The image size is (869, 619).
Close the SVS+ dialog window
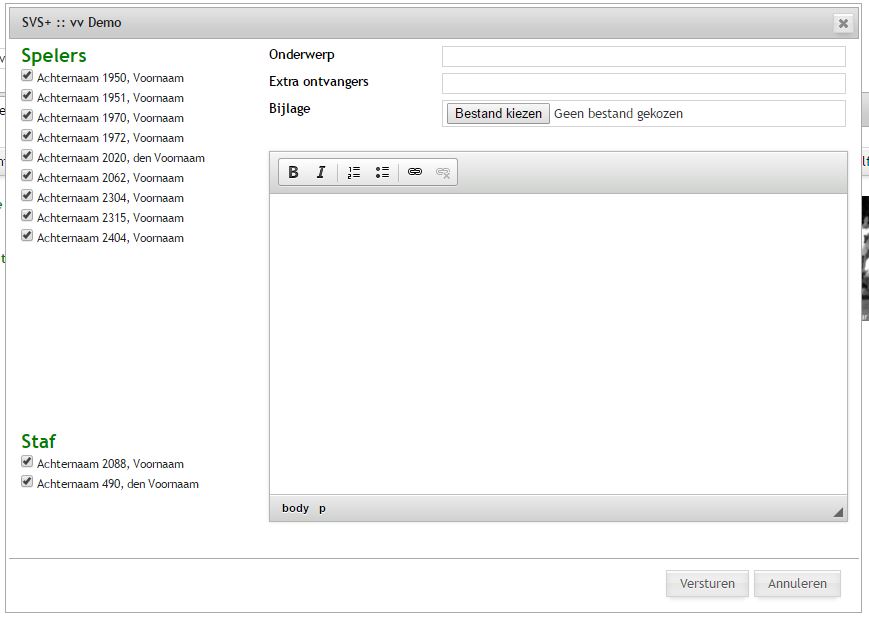[x=843, y=23]
